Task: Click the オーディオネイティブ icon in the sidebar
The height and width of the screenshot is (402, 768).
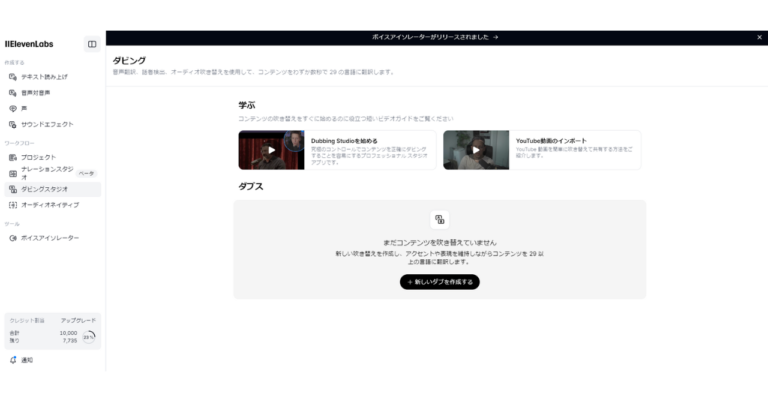Action: (13, 205)
